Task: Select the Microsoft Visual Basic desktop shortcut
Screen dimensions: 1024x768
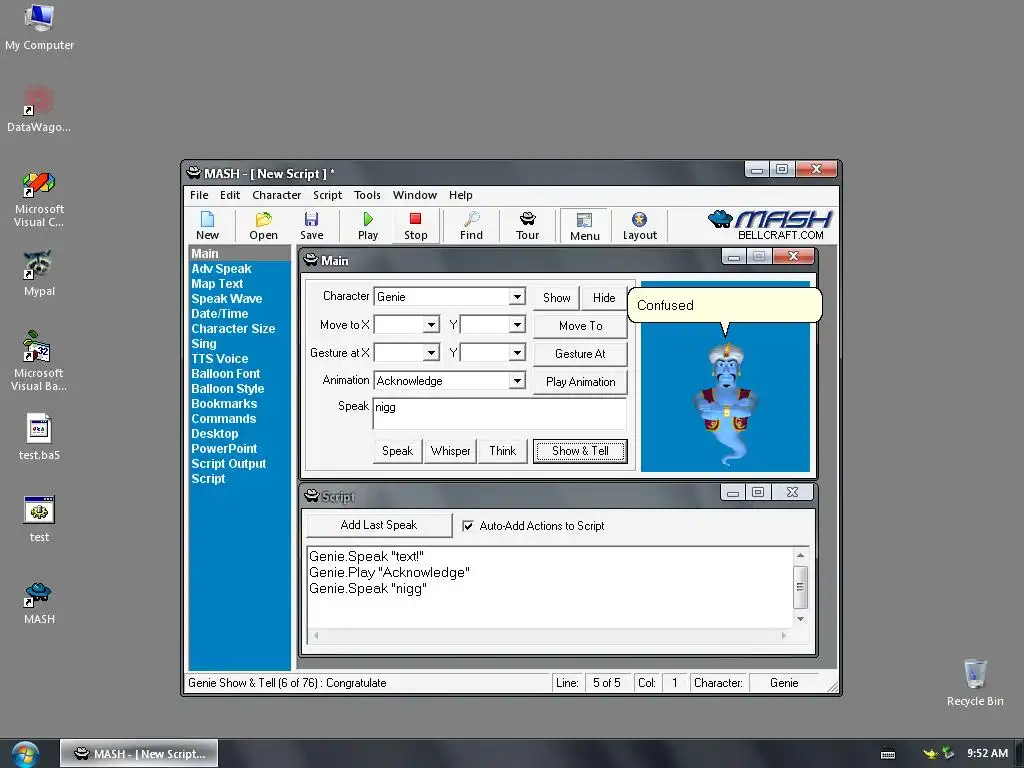Action: [39, 360]
